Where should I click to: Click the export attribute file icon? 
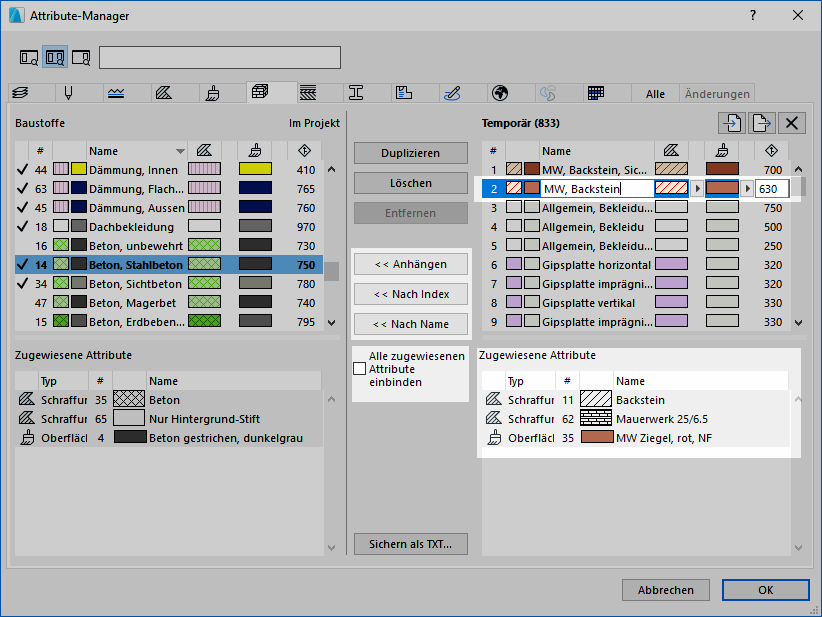pos(762,123)
